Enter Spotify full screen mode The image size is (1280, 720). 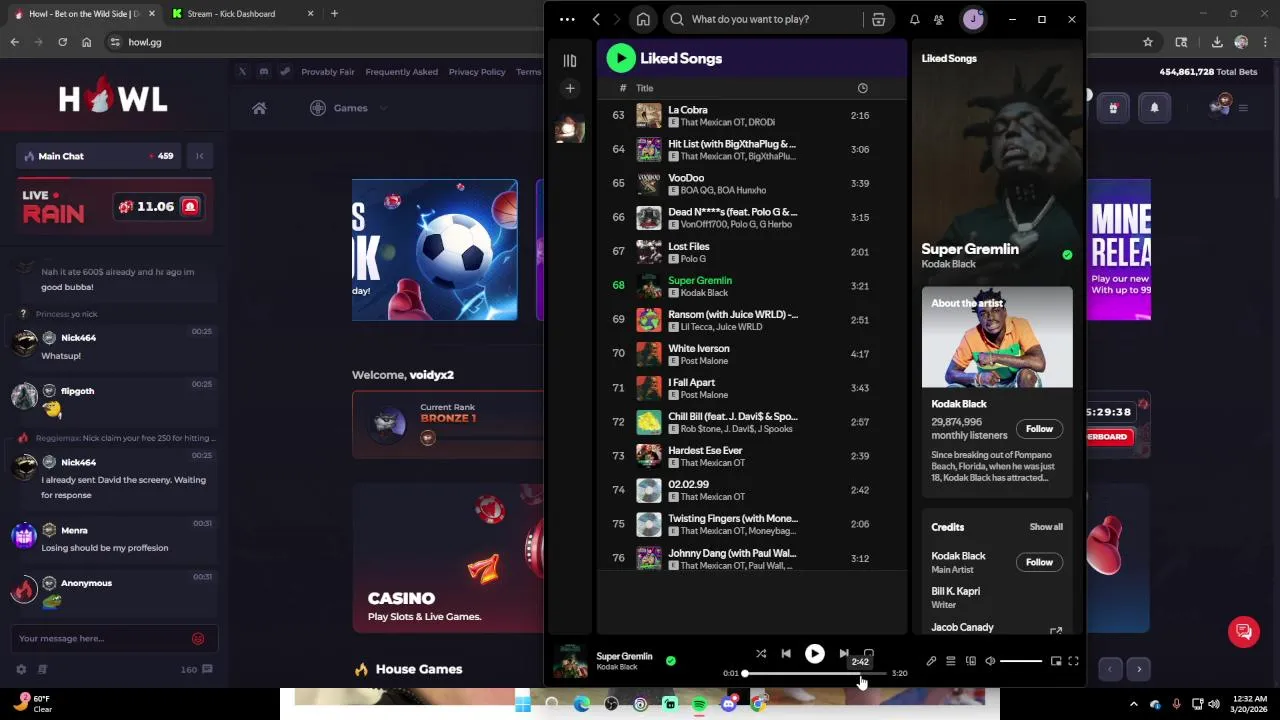[1073, 661]
